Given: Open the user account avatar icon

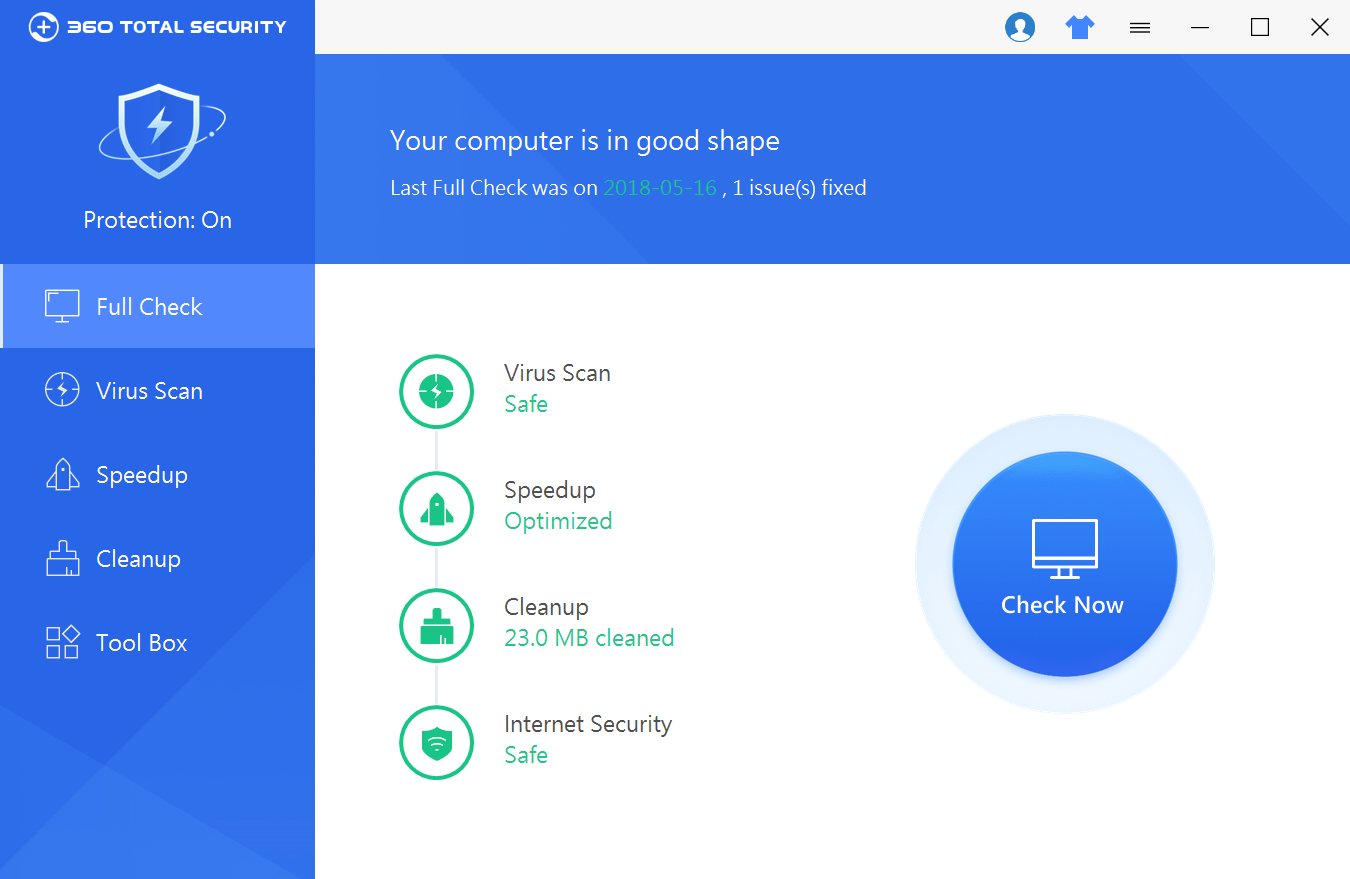Looking at the screenshot, I should 1020,27.
